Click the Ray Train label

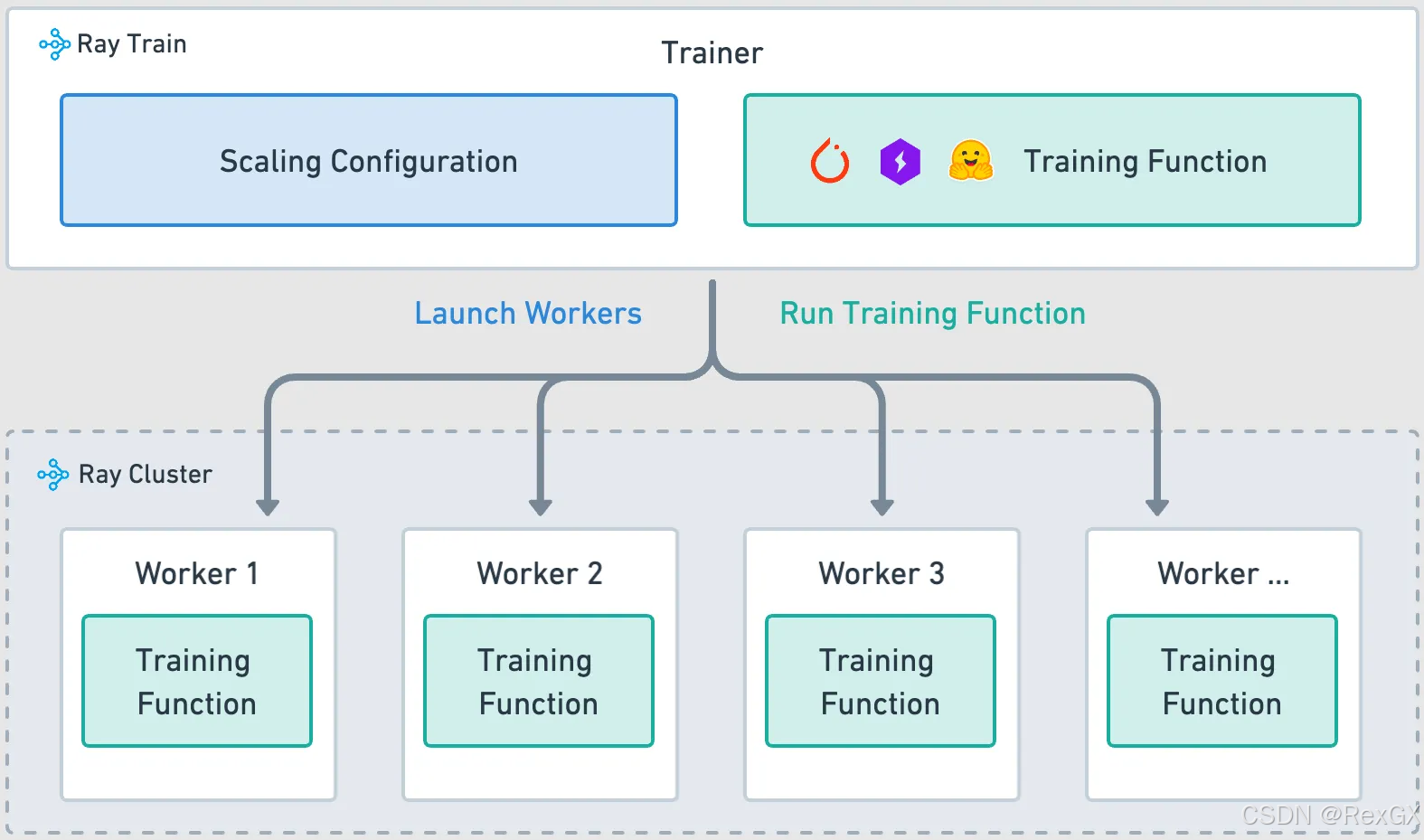(x=132, y=44)
